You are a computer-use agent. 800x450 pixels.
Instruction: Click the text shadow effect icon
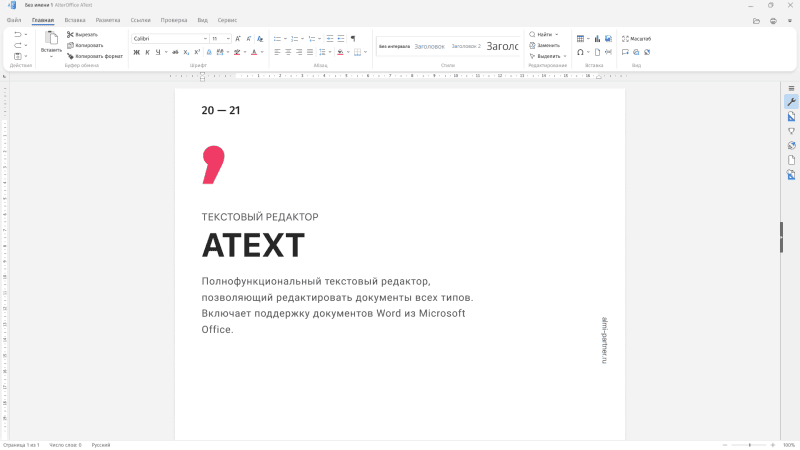pyautogui.click(x=209, y=52)
